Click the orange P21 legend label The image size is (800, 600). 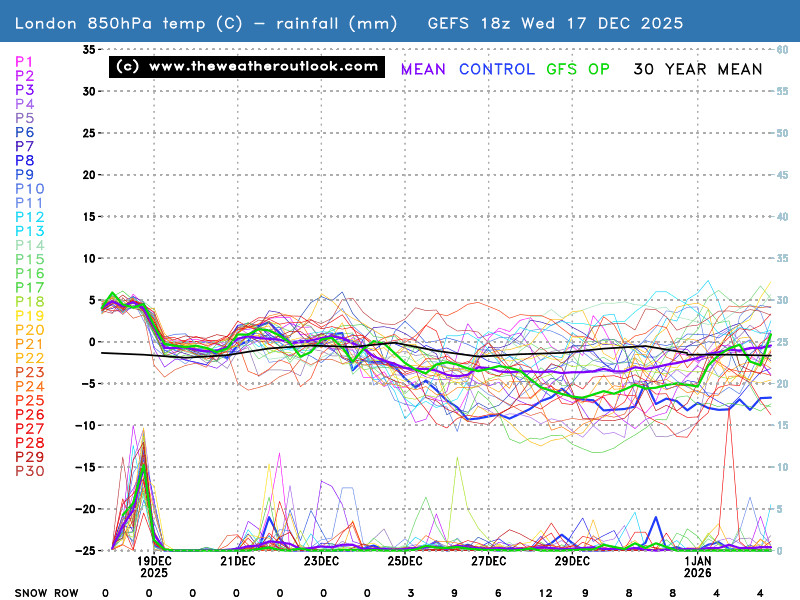click(27, 343)
